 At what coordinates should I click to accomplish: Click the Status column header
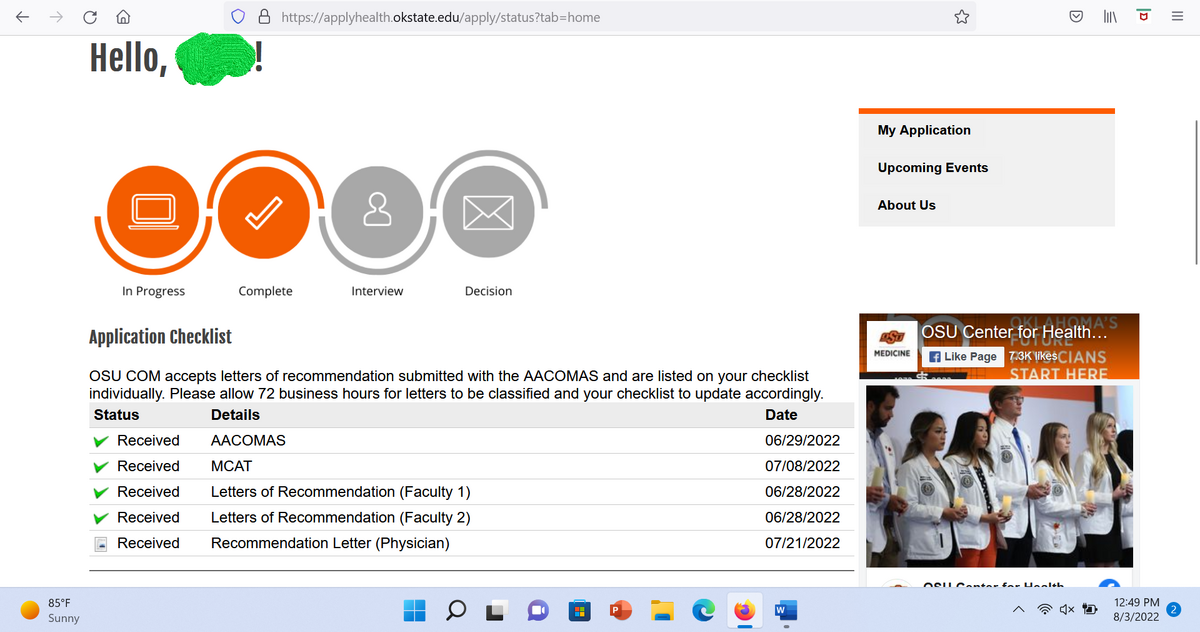(116, 415)
